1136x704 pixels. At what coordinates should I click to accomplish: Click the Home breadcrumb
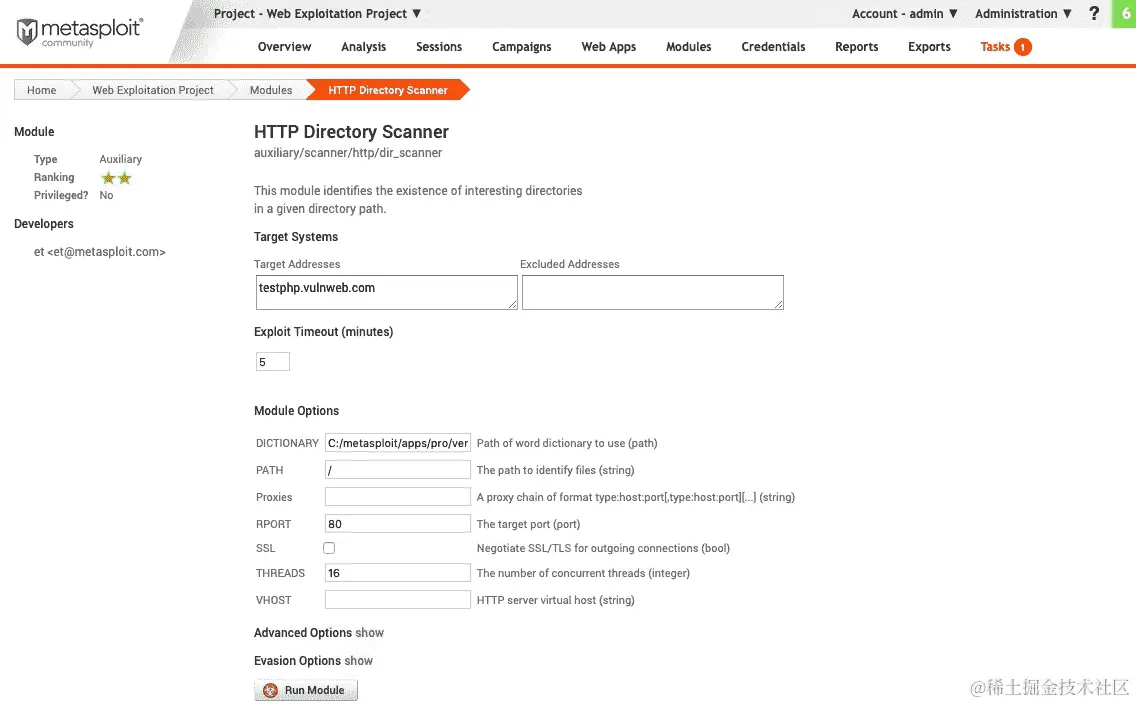(41, 90)
